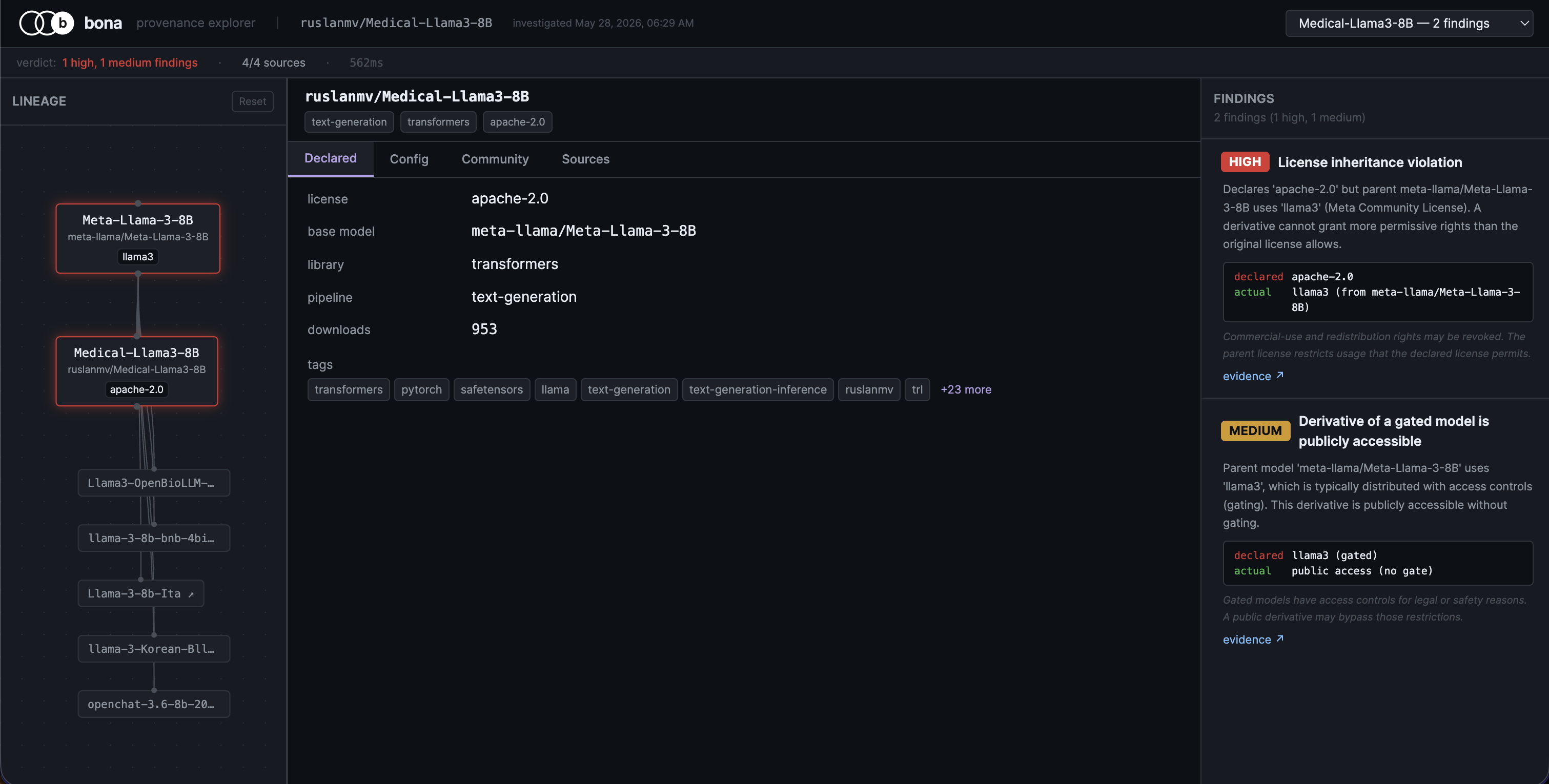This screenshot has height=784, width=1549.
Task: Click the Reset lineage button
Action: (x=253, y=101)
